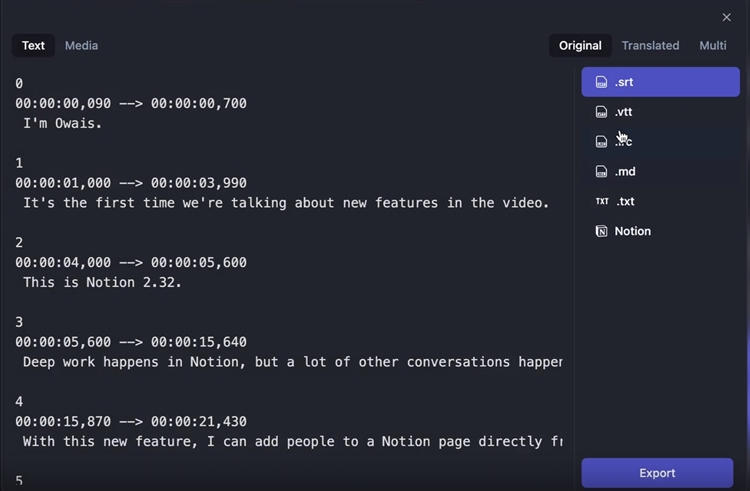
Task: Click the TXT icon beside .txt
Action: 602,201
